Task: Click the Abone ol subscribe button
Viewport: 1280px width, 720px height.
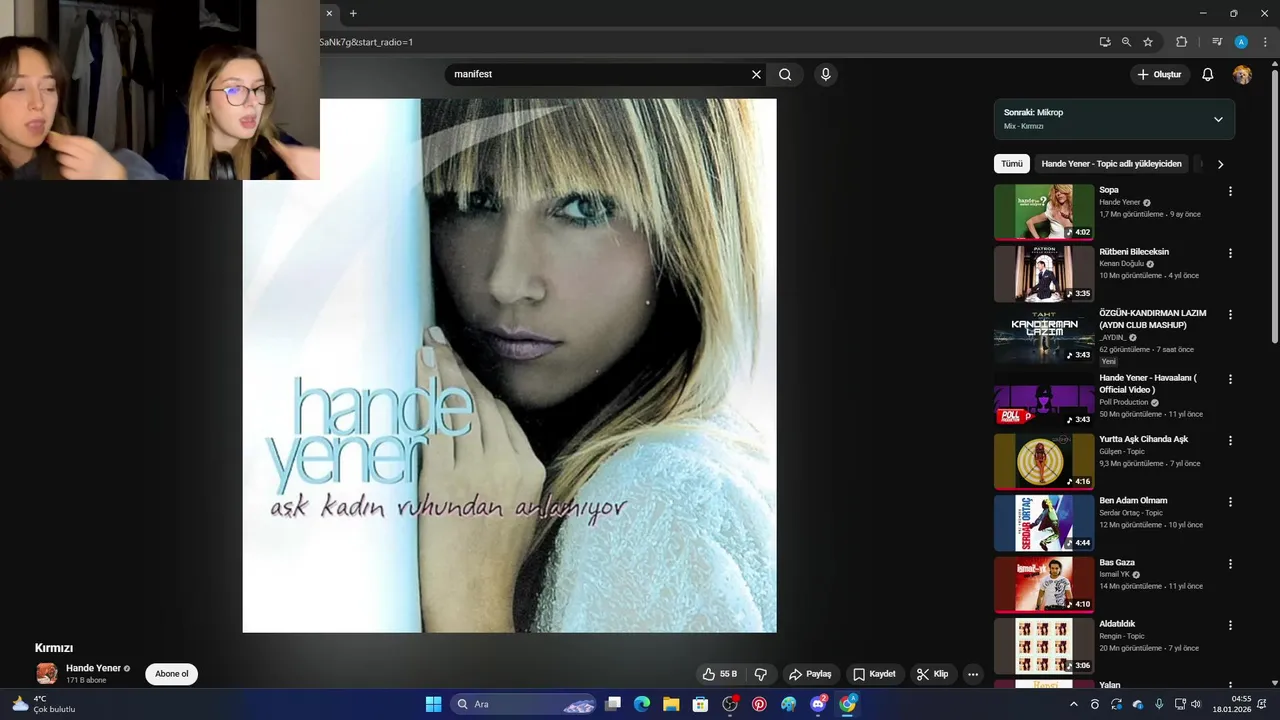Action: 172,674
